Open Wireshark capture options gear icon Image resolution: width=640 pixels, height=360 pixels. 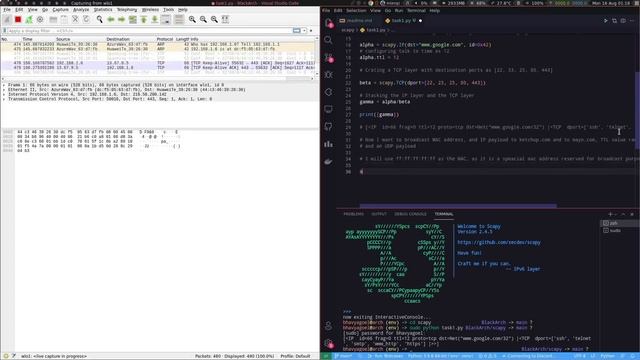(40, 19)
